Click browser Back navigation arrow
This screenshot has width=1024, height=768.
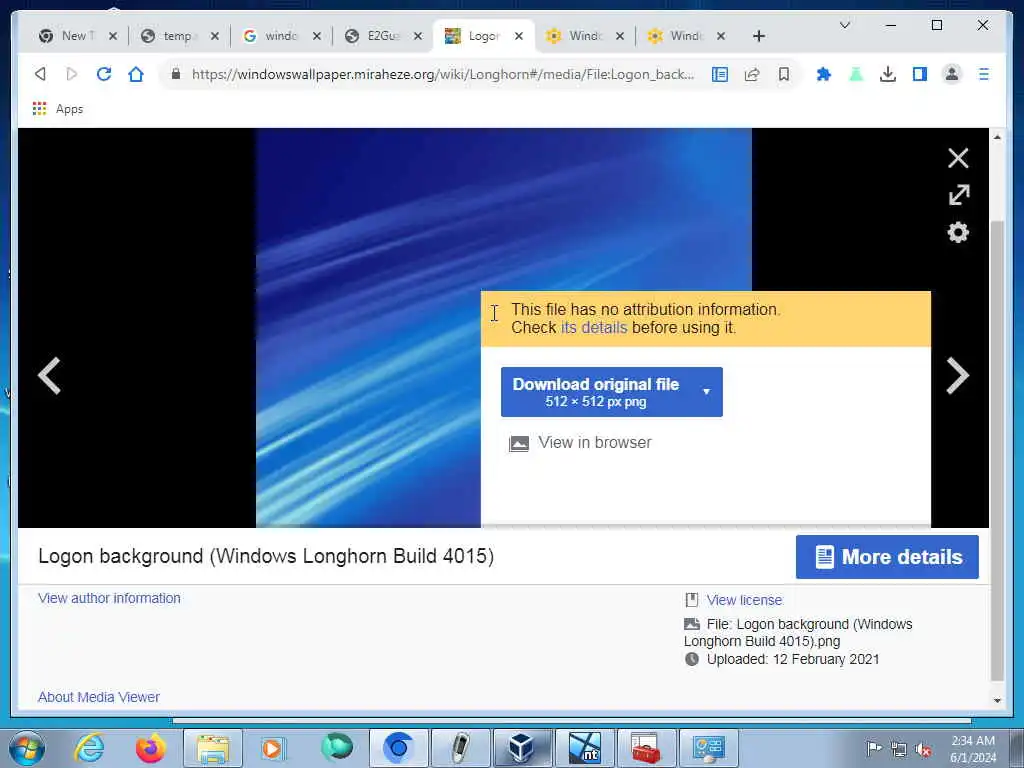point(40,74)
